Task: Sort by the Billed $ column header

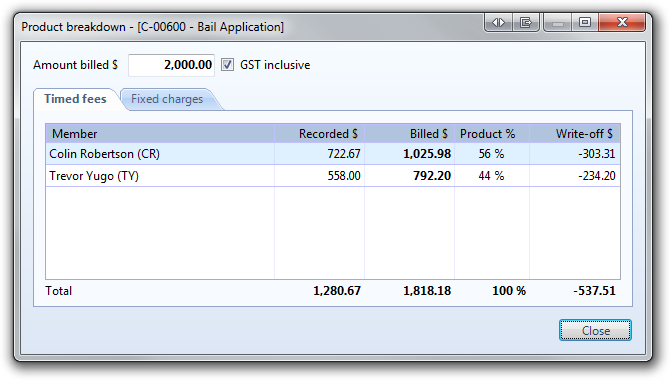Action: [x=410, y=134]
